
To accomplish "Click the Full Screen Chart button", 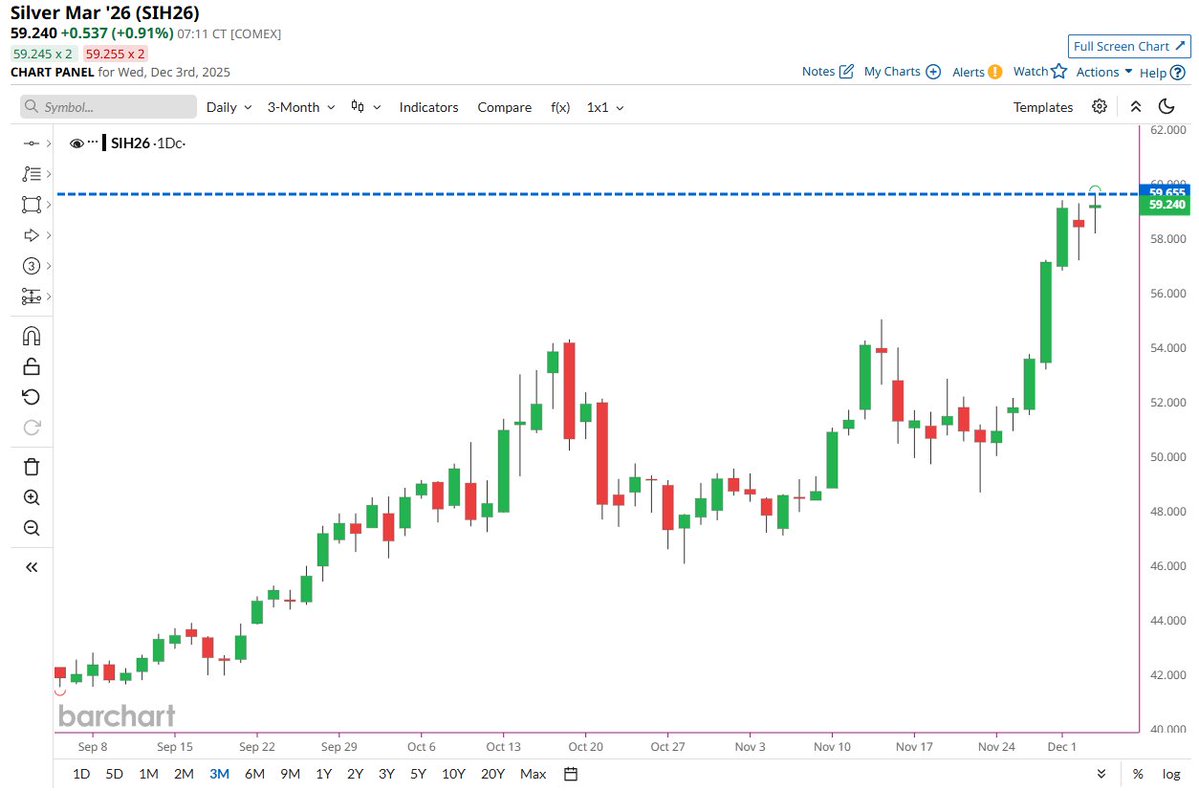I will click(x=1128, y=45).
